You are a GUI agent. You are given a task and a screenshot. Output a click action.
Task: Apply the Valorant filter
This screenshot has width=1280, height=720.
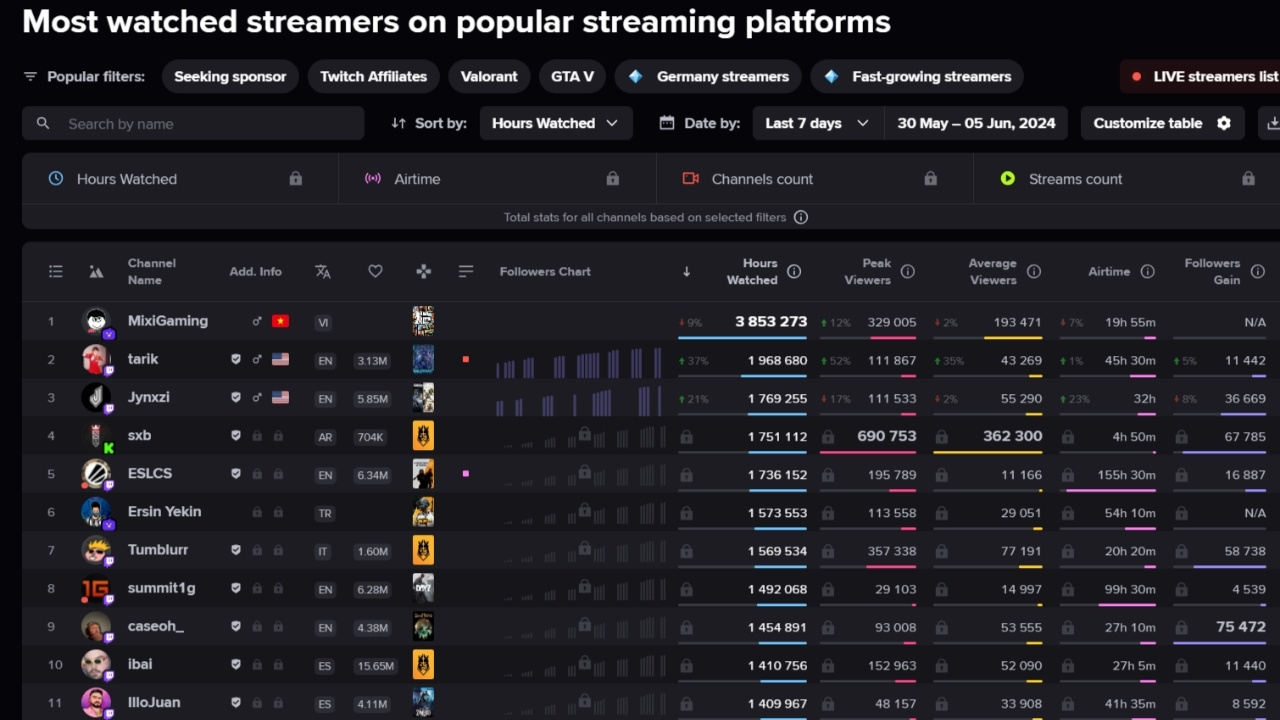[x=489, y=76]
